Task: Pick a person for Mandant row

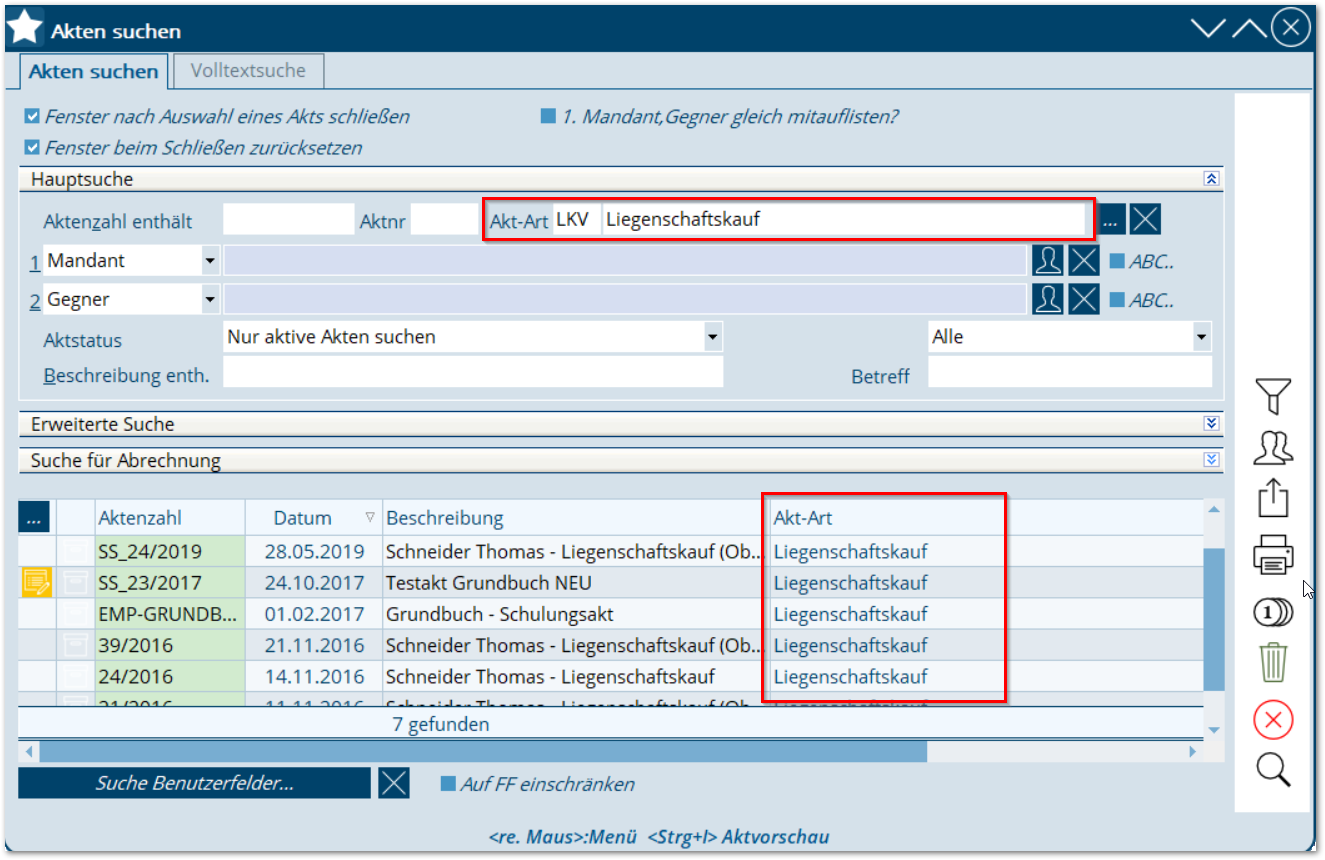Action: [x=1047, y=261]
